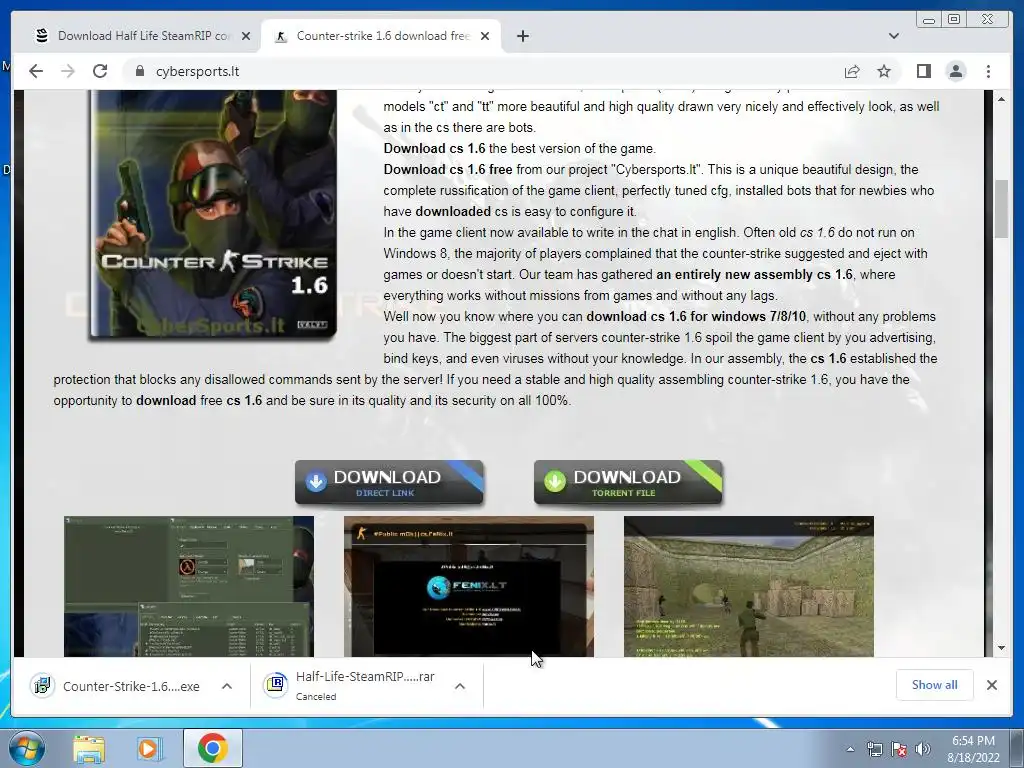The image size is (1024, 768).
Task: Open Action Center flag icon
Action: point(899,750)
